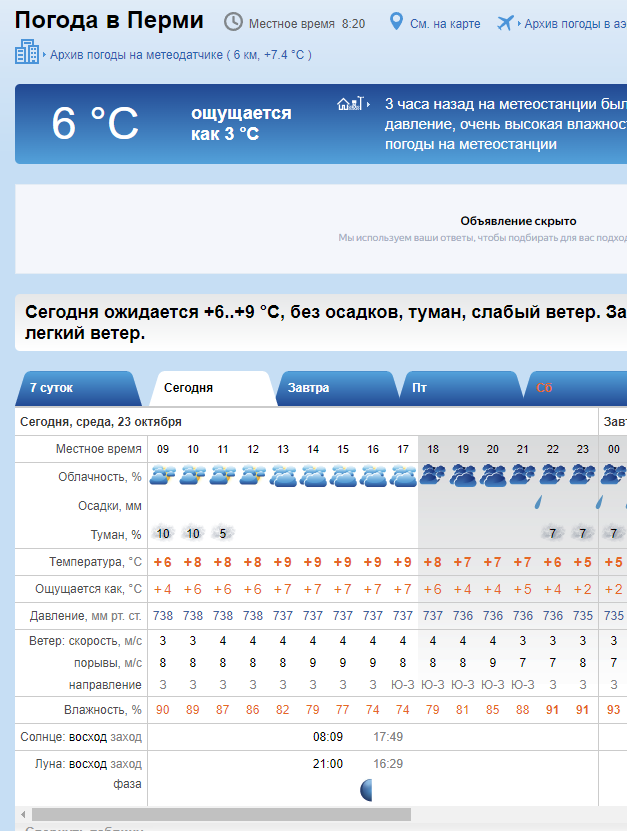Click the building weather sensor icon
Viewport: 627px width, 831px height.
pyautogui.click(x=27, y=52)
